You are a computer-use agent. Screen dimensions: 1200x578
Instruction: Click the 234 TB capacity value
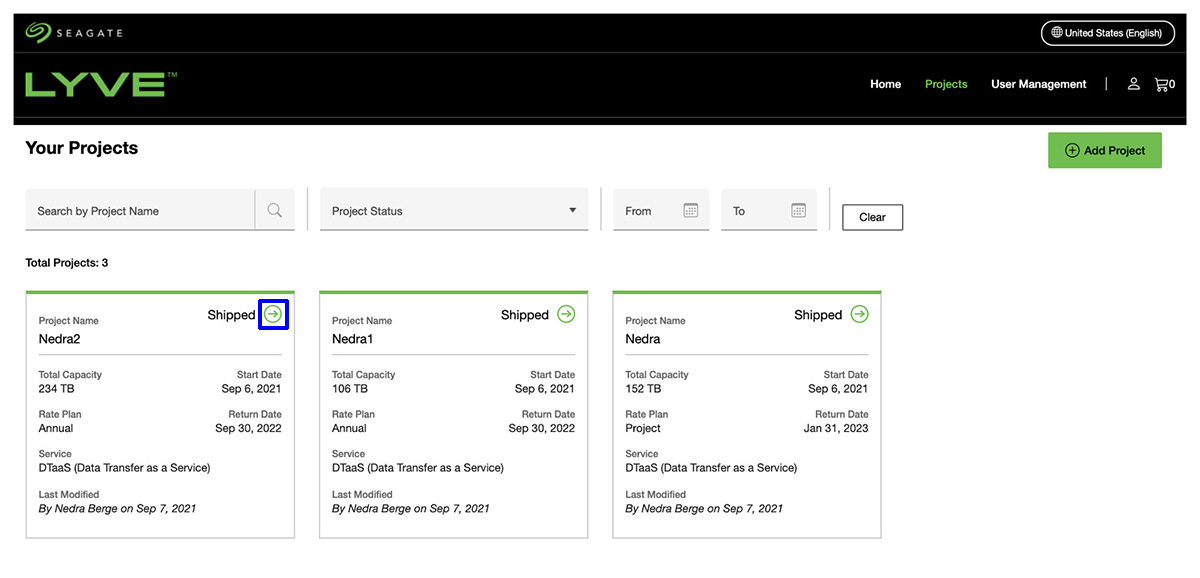point(56,388)
